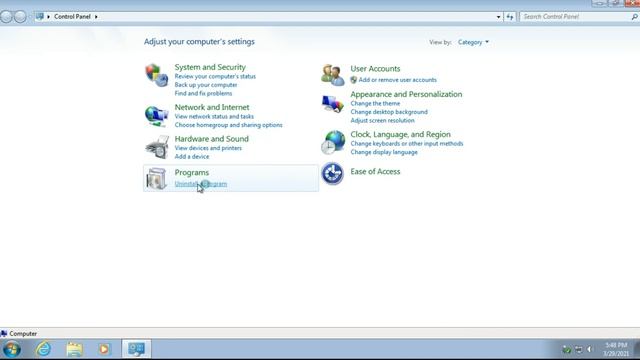
Task: Click Adjust screen resolution link
Action: [382, 120]
